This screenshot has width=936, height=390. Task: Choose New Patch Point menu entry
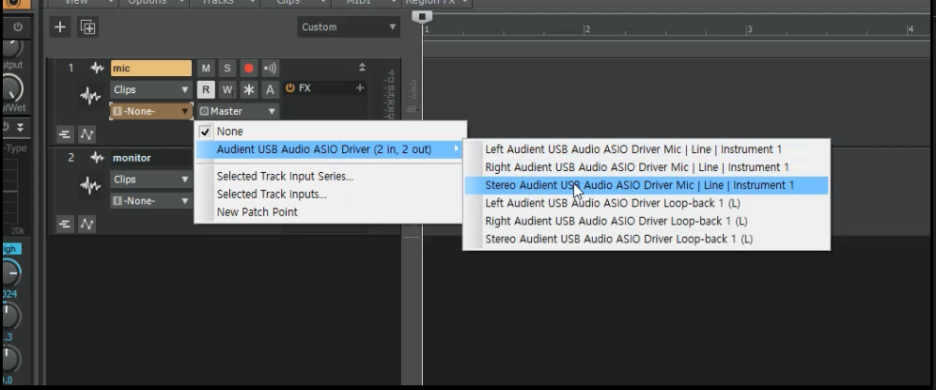330,212
